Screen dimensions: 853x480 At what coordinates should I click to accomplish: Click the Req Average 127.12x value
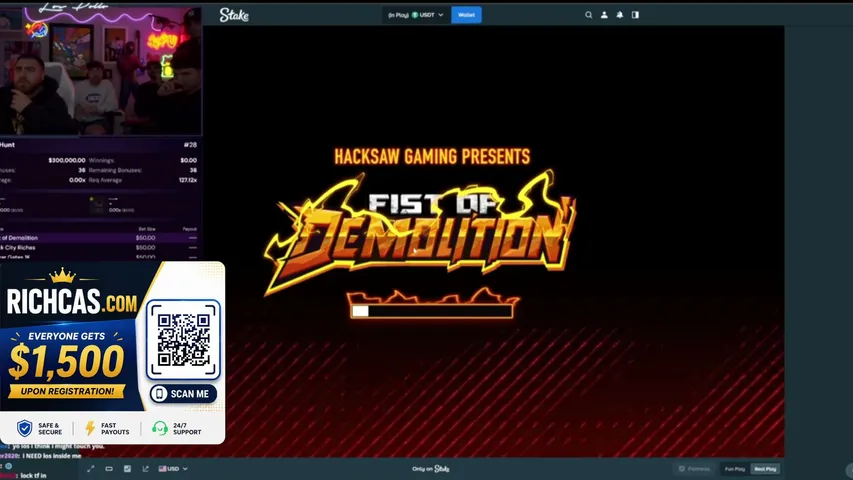pos(188,180)
